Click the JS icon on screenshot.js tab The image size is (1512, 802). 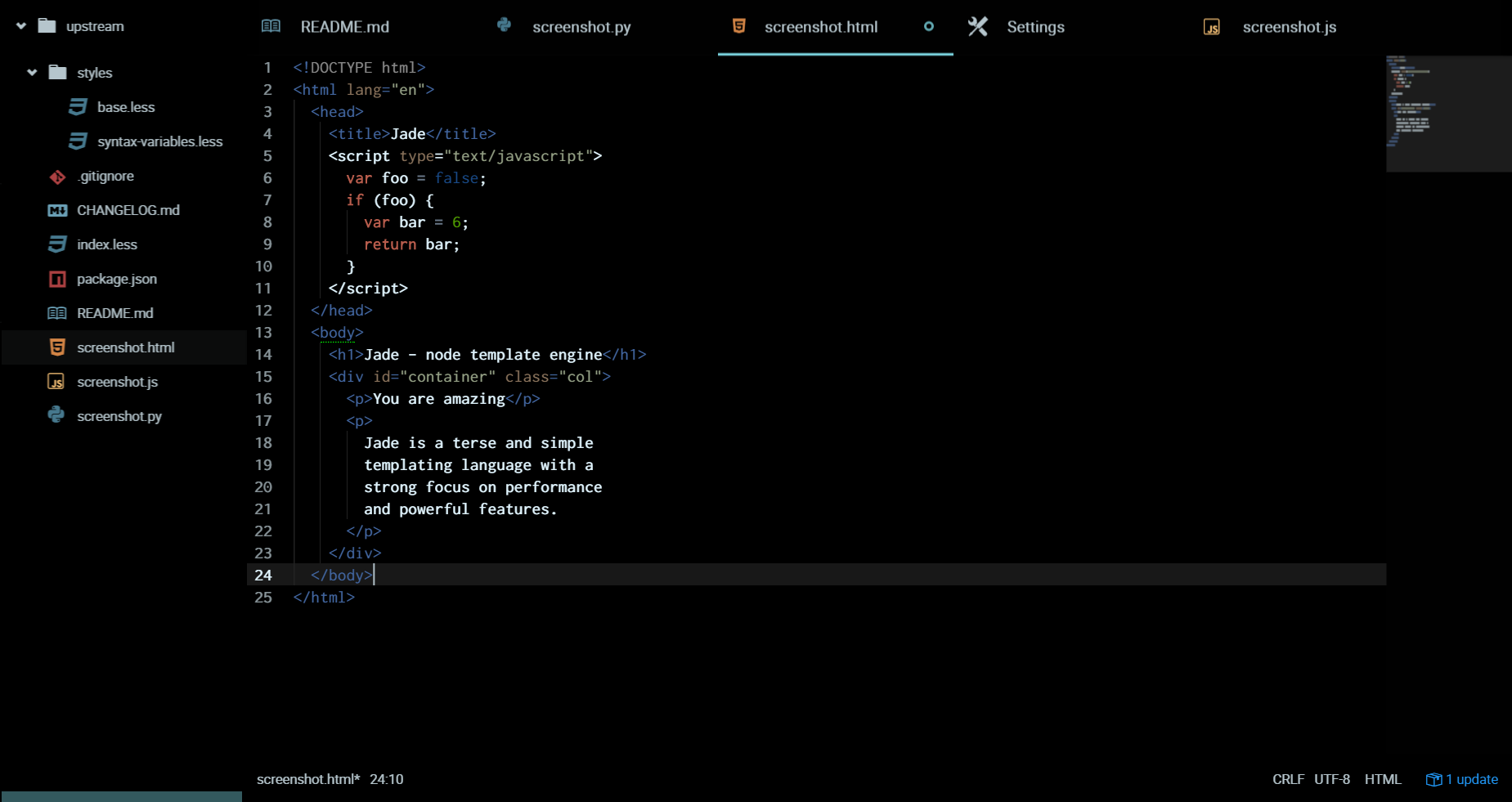coord(1212,27)
